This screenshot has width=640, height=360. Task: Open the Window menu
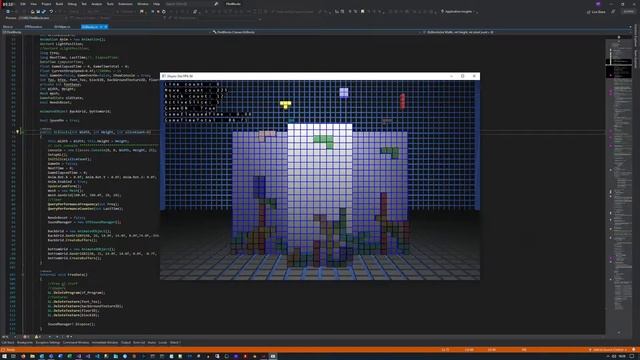[x=143, y=4]
